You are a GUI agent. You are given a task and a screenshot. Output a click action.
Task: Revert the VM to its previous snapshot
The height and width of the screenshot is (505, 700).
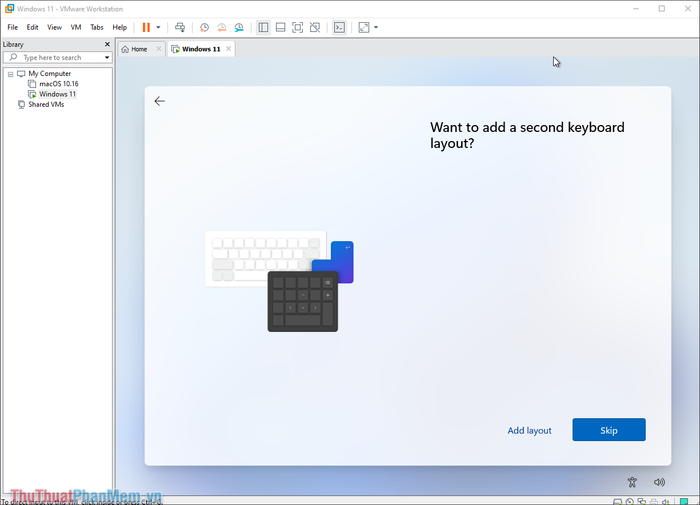pos(221,27)
